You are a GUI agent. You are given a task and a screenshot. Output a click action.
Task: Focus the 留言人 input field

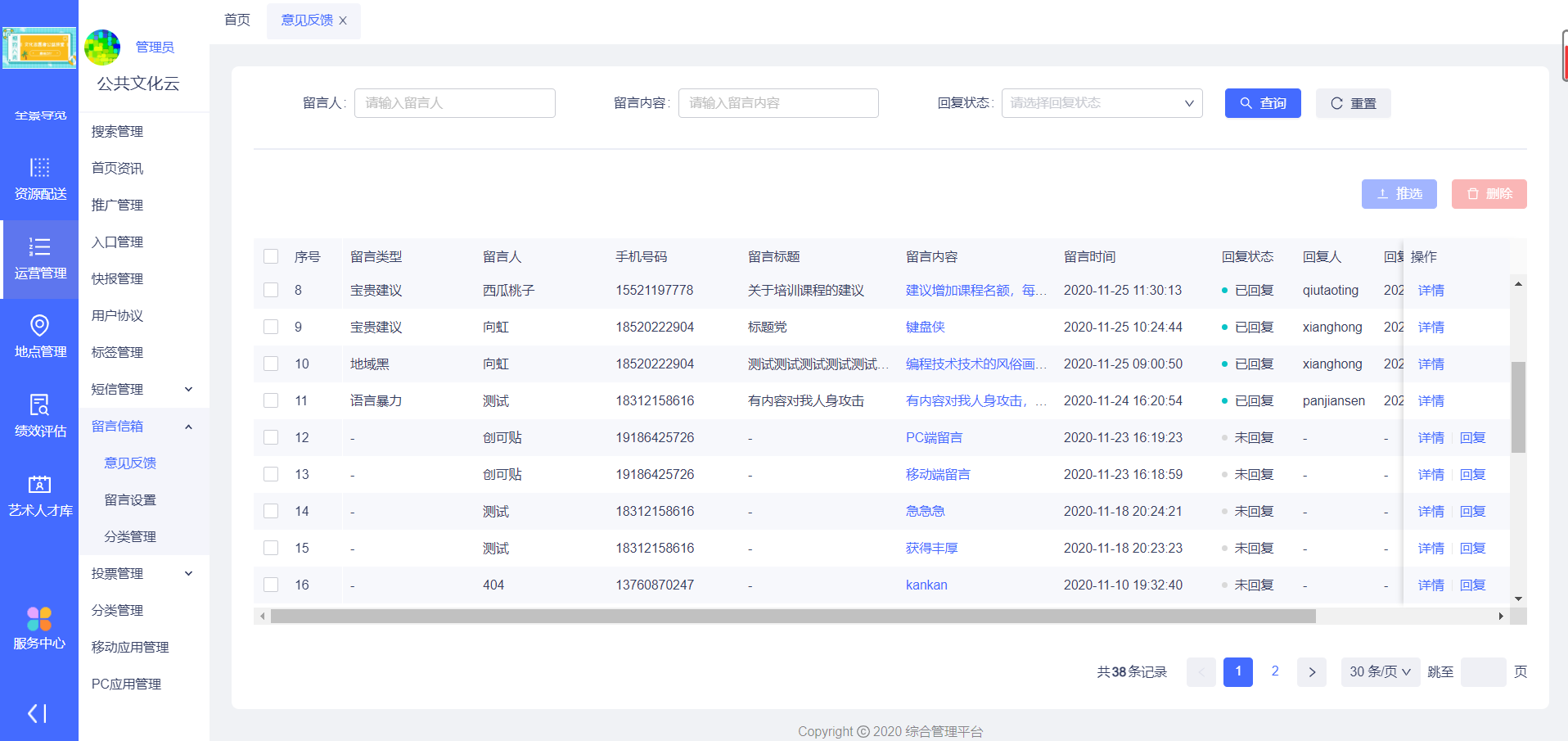click(x=455, y=103)
